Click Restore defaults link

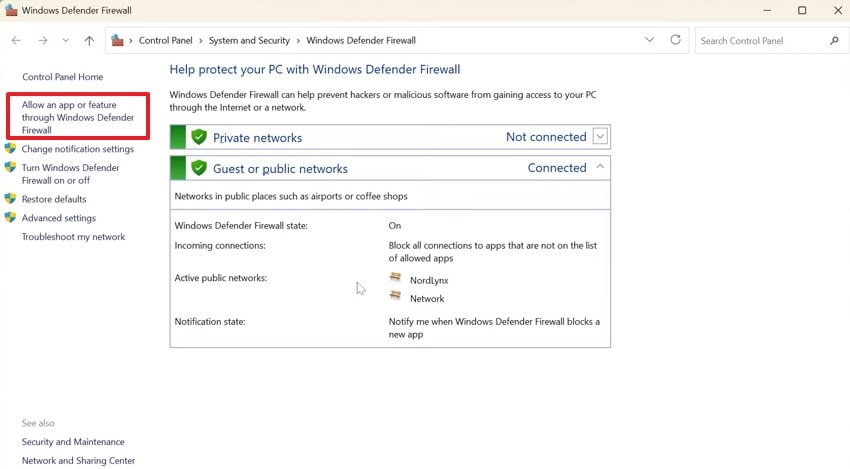click(54, 200)
